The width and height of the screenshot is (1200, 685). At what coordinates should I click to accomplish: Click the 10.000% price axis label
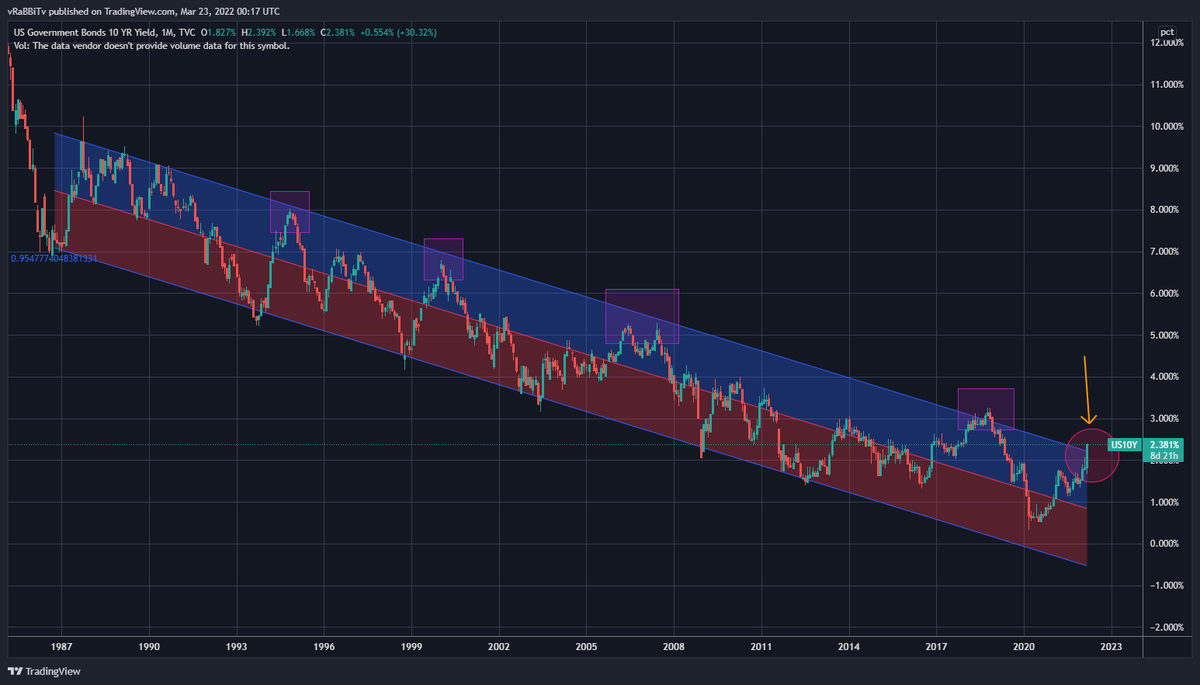(1165, 126)
